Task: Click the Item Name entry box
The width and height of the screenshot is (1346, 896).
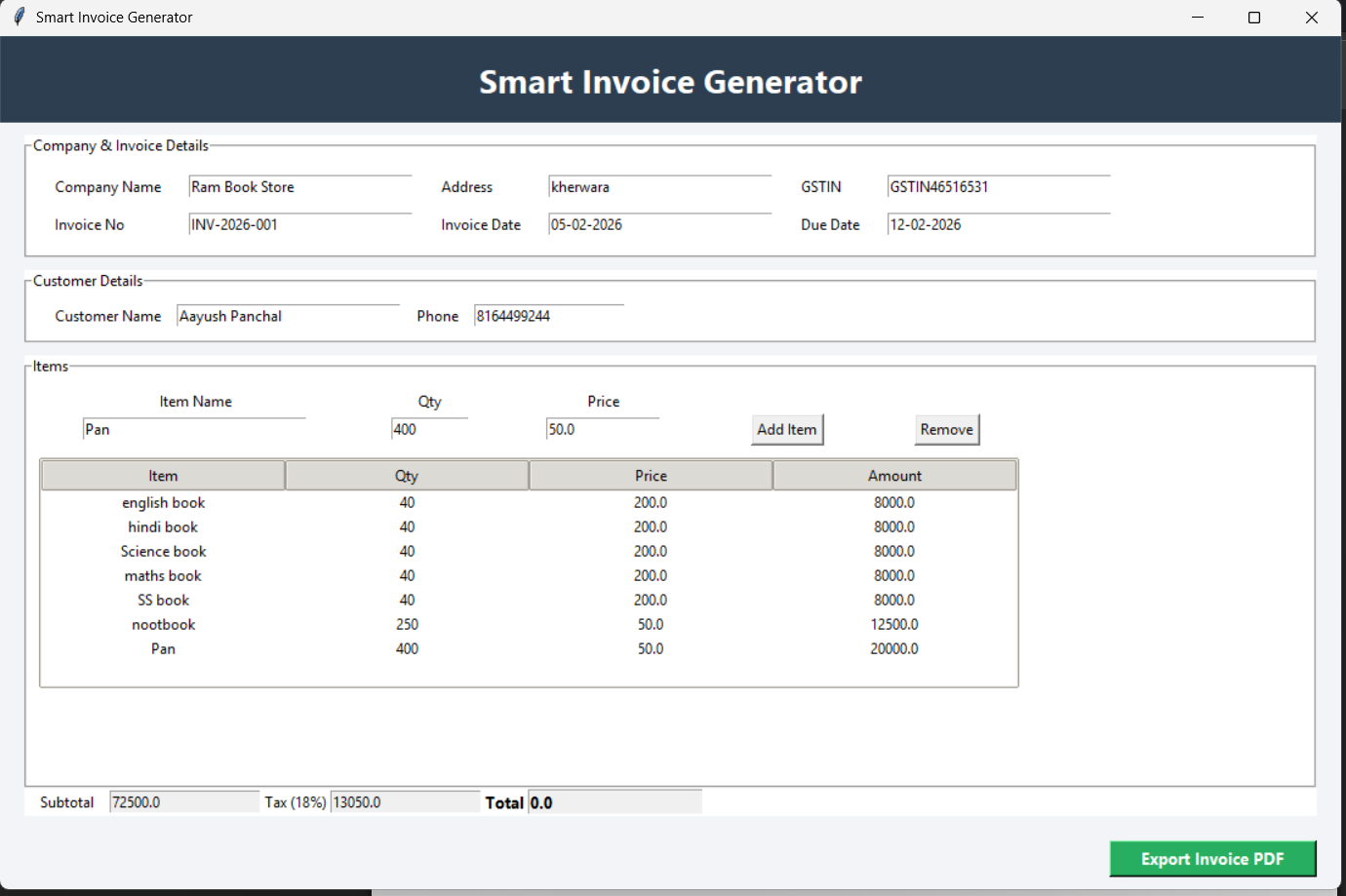Action: click(193, 430)
